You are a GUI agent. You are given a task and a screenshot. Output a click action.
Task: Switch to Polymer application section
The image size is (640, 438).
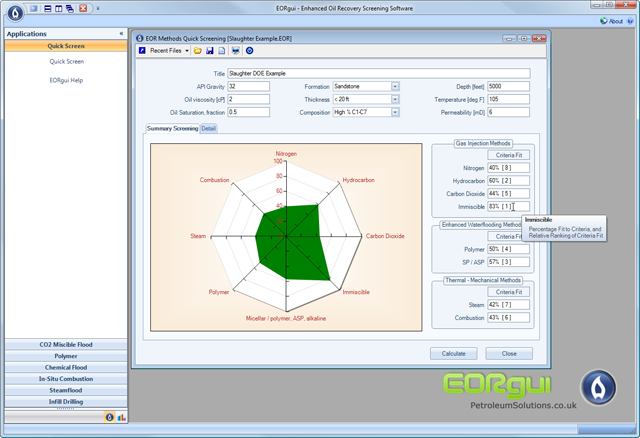[66, 356]
